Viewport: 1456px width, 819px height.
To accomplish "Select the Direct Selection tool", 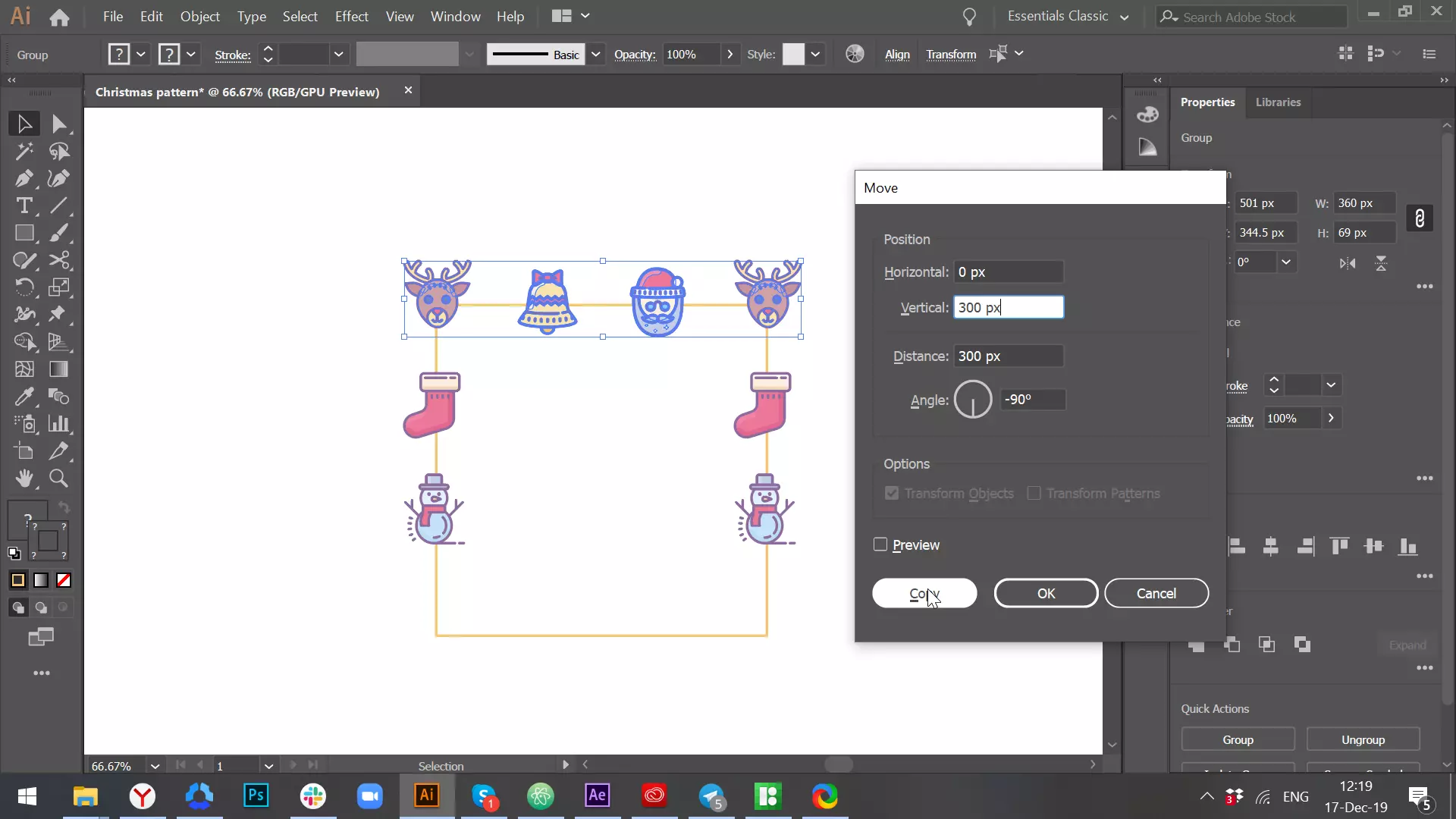I will click(59, 124).
